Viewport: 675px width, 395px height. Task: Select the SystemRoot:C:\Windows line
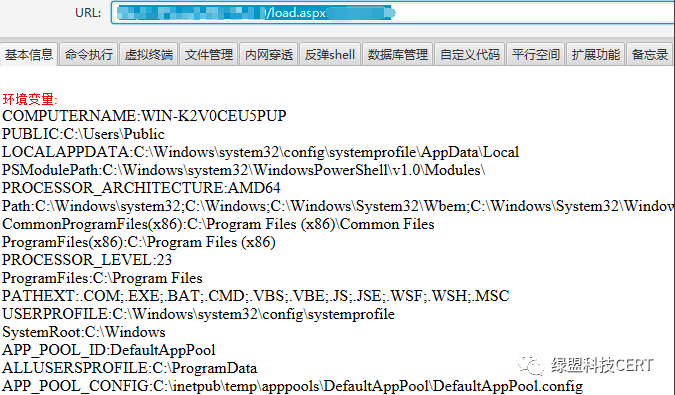84,332
